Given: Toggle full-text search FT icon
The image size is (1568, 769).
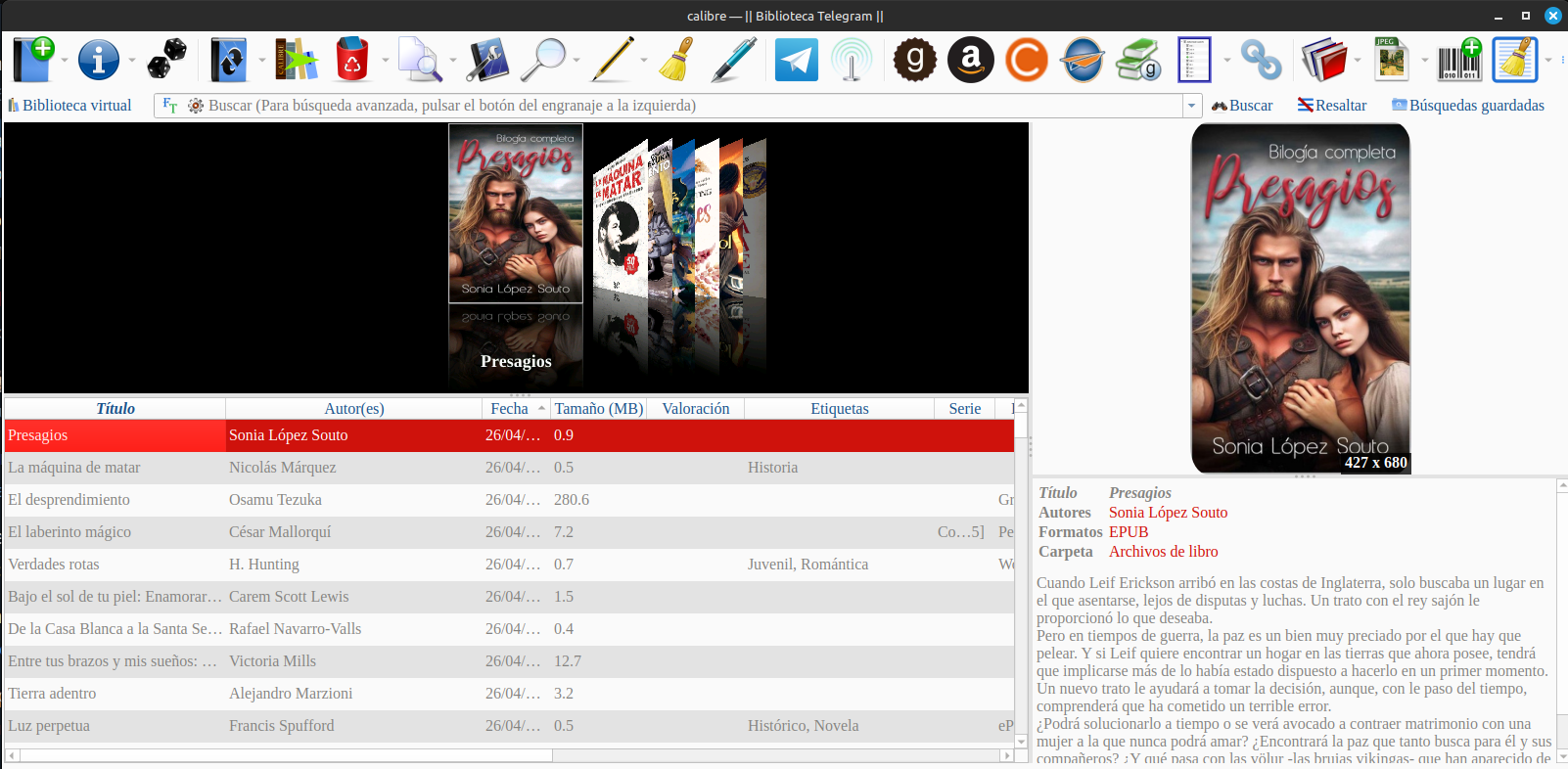Looking at the screenshot, I should coord(170,105).
